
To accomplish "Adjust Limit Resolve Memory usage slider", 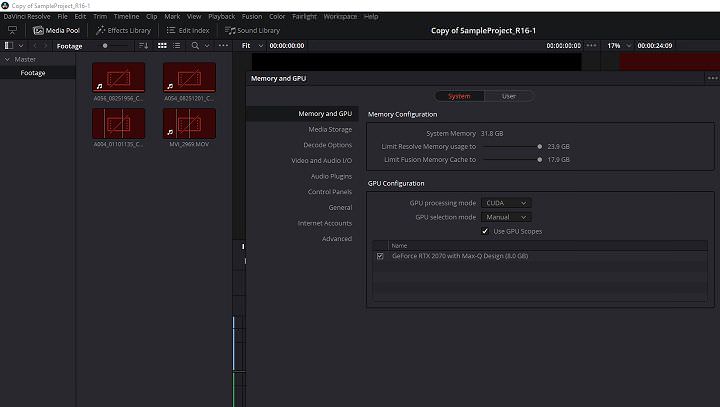I will click(x=540, y=147).
